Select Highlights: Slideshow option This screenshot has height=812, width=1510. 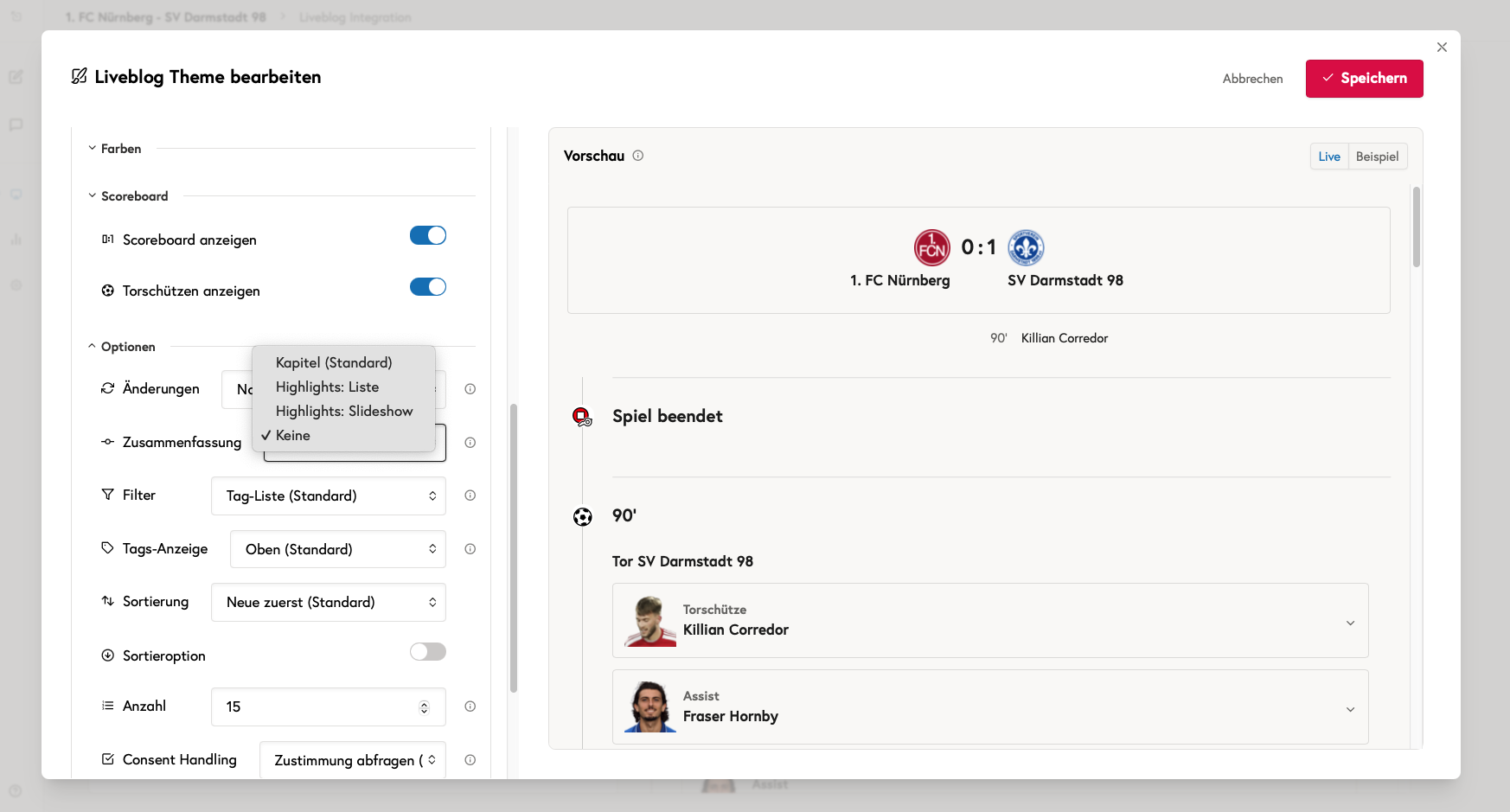(343, 411)
